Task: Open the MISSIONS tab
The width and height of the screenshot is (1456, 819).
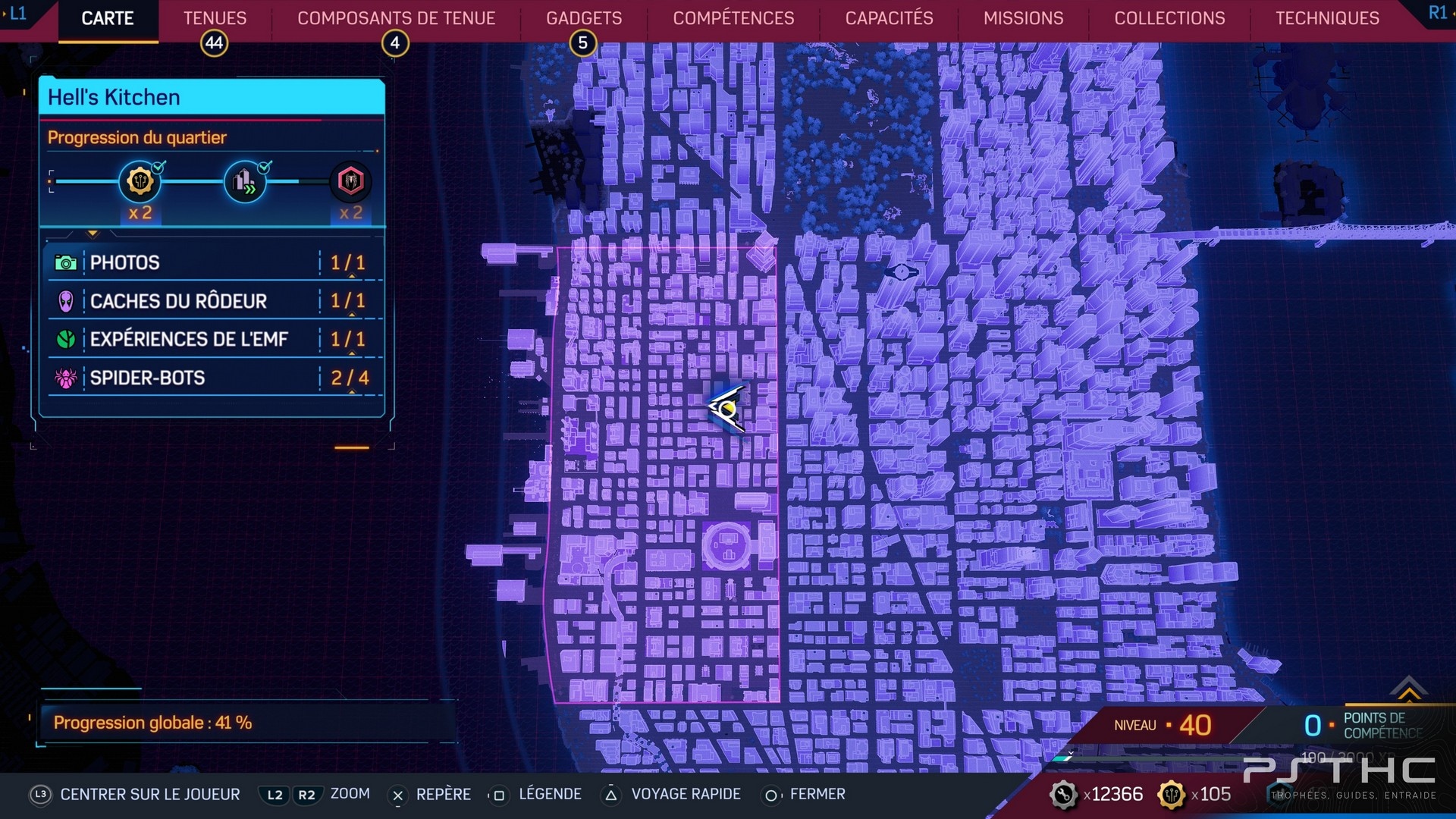Action: coord(1023,18)
